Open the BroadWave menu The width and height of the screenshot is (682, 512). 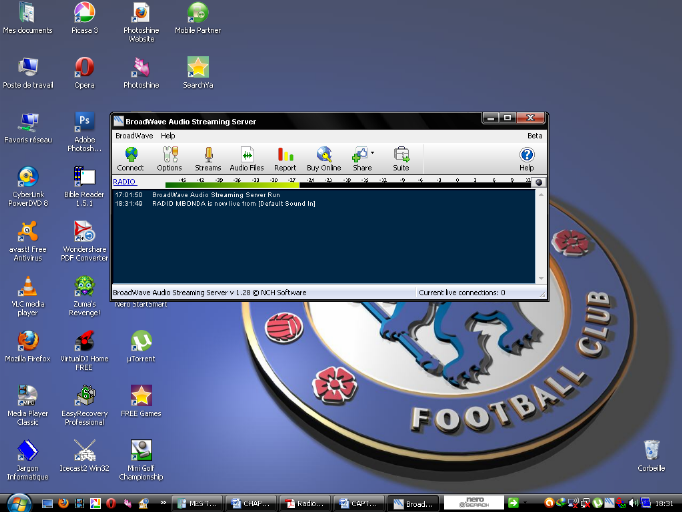tap(133, 135)
